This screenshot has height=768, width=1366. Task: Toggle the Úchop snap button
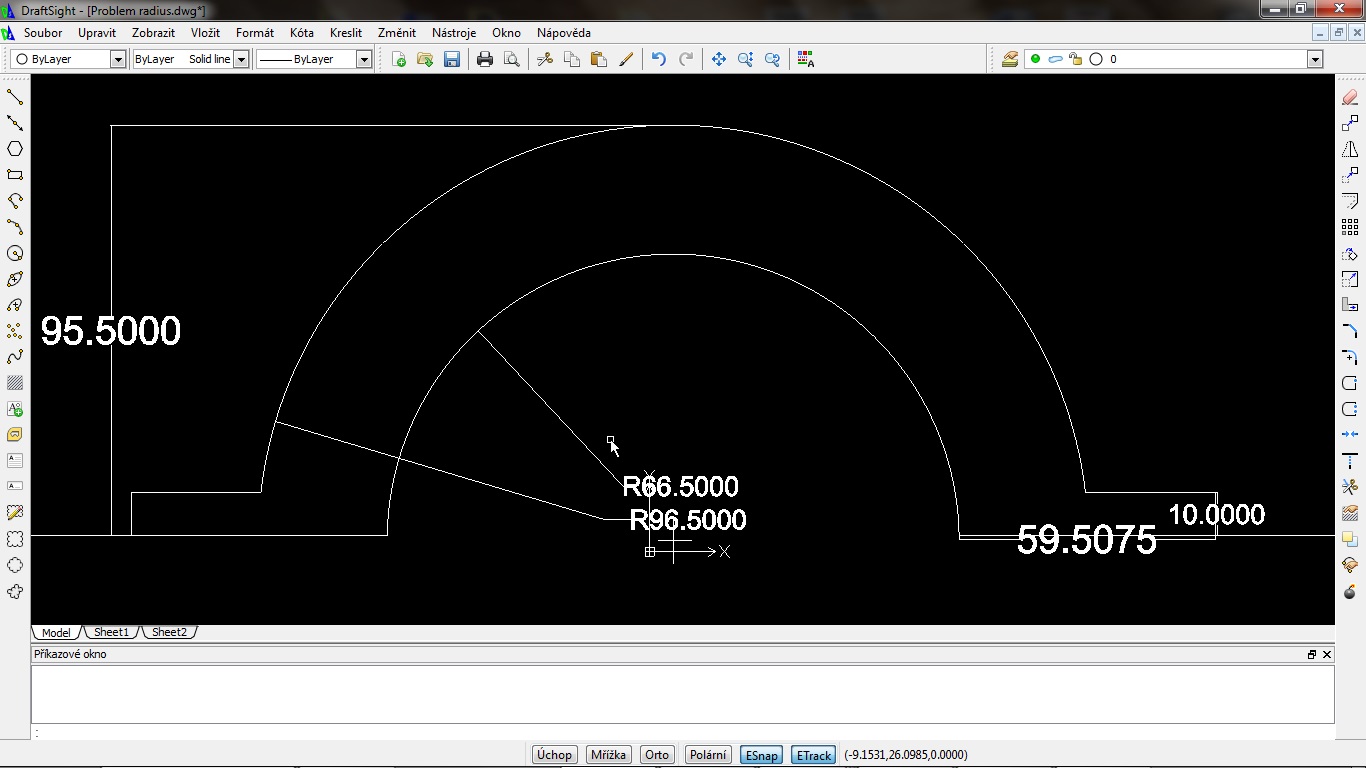pos(554,755)
